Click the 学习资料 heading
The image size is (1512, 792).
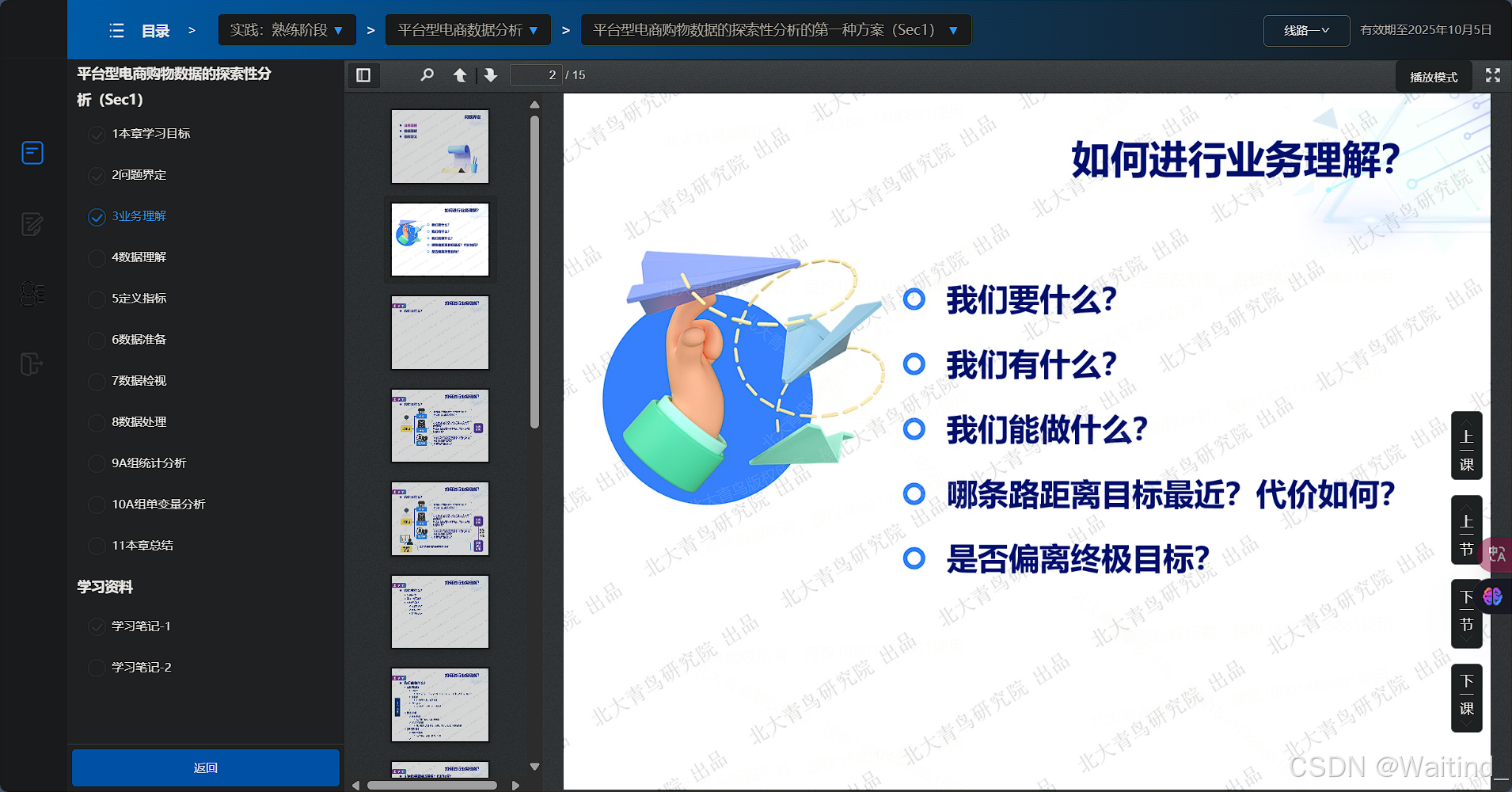[104, 587]
